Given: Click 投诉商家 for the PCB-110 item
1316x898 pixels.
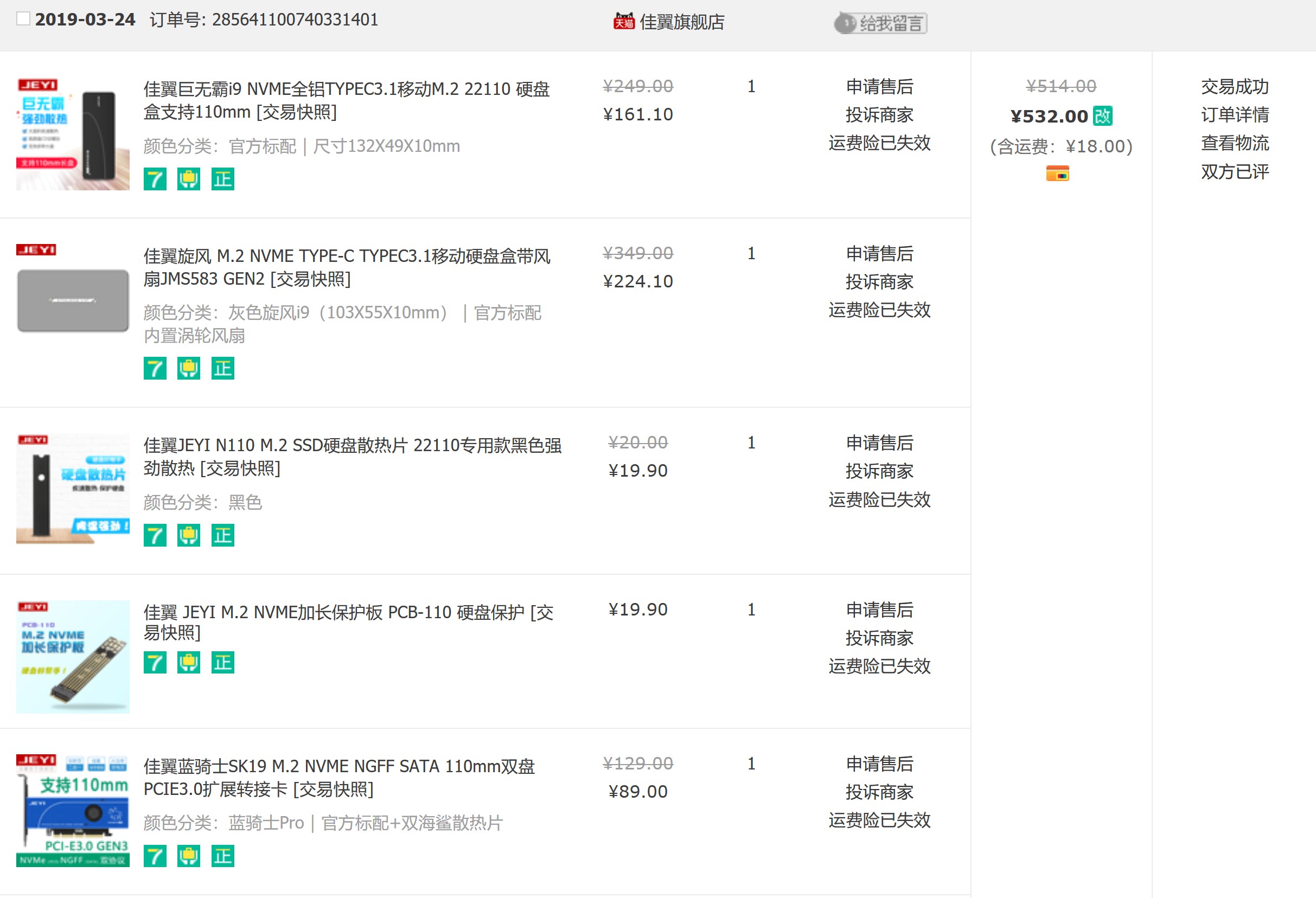Looking at the screenshot, I should 879,638.
